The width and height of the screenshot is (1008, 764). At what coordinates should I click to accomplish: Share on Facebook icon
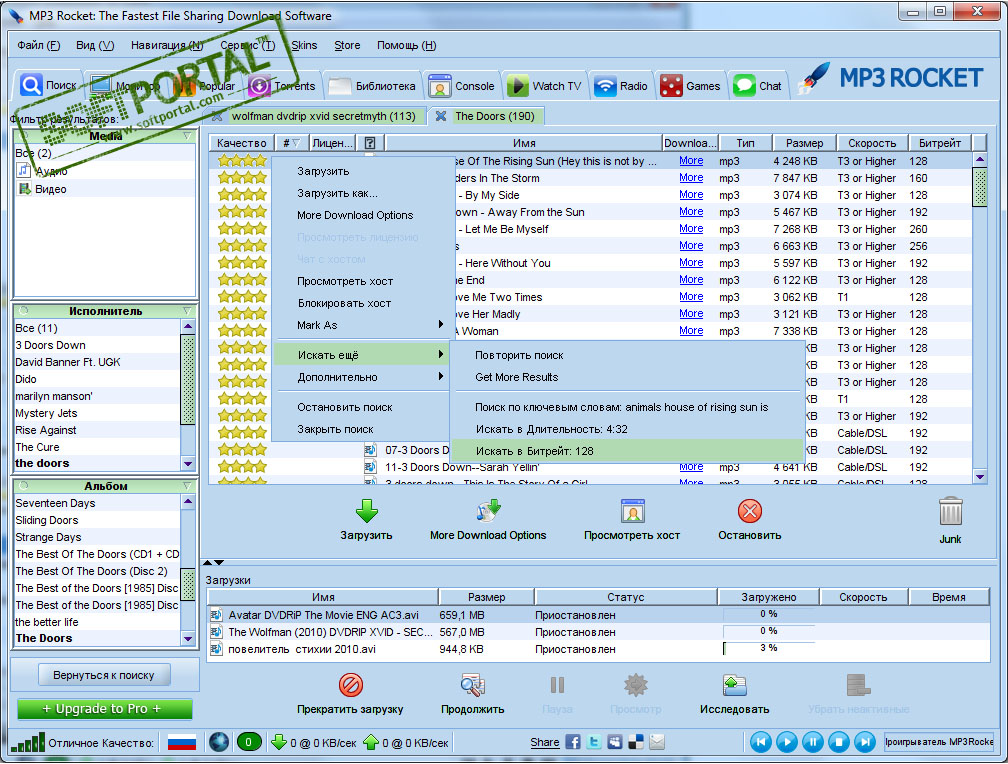573,742
